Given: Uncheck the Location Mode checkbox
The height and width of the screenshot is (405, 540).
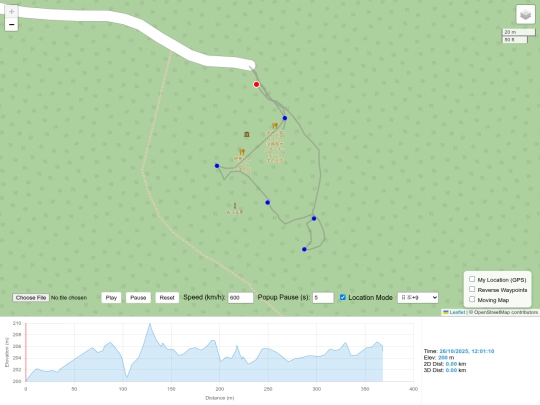Looking at the screenshot, I should [343, 297].
